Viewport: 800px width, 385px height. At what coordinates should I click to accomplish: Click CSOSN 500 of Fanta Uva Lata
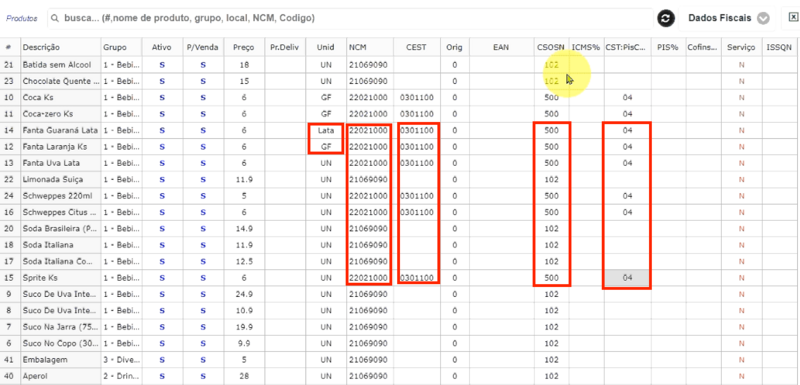coord(551,163)
